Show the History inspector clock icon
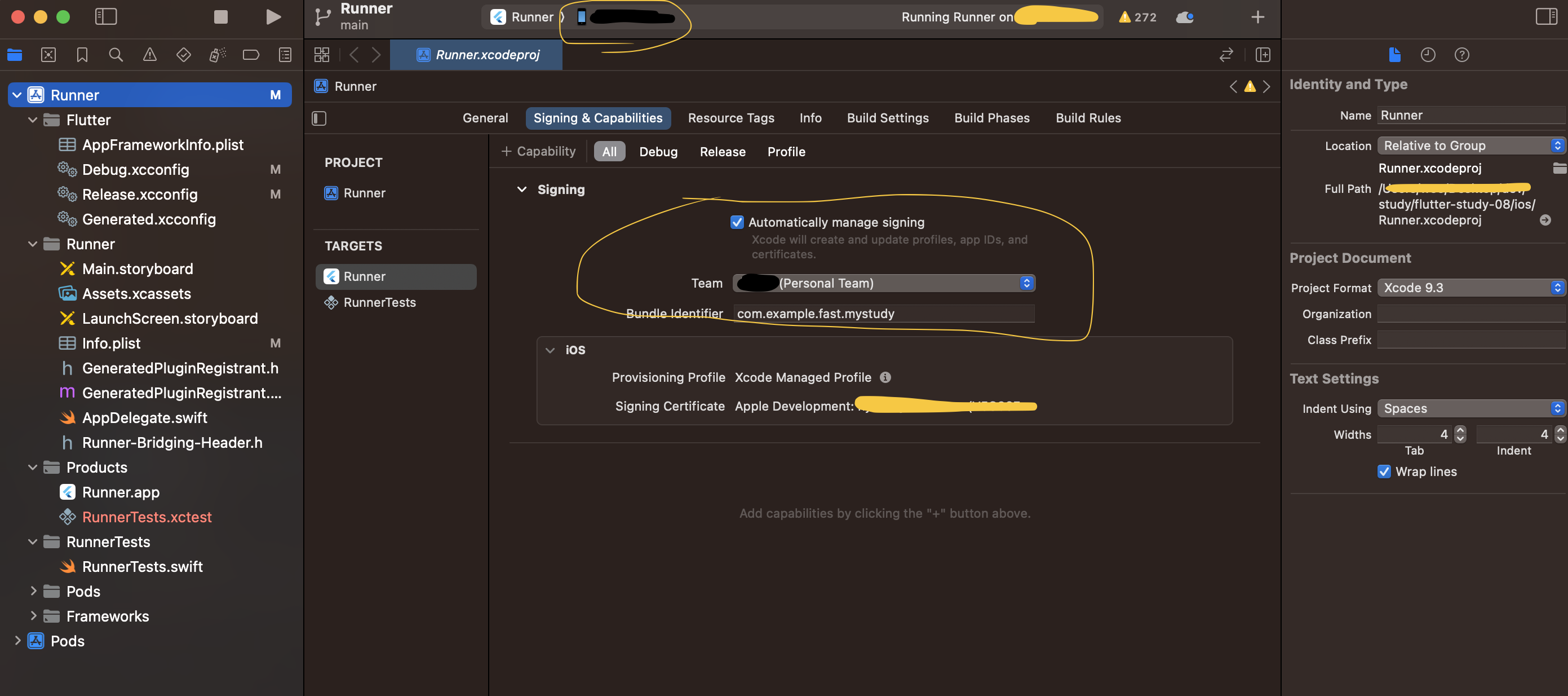The image size is (1568, 696). (1428, 55)
